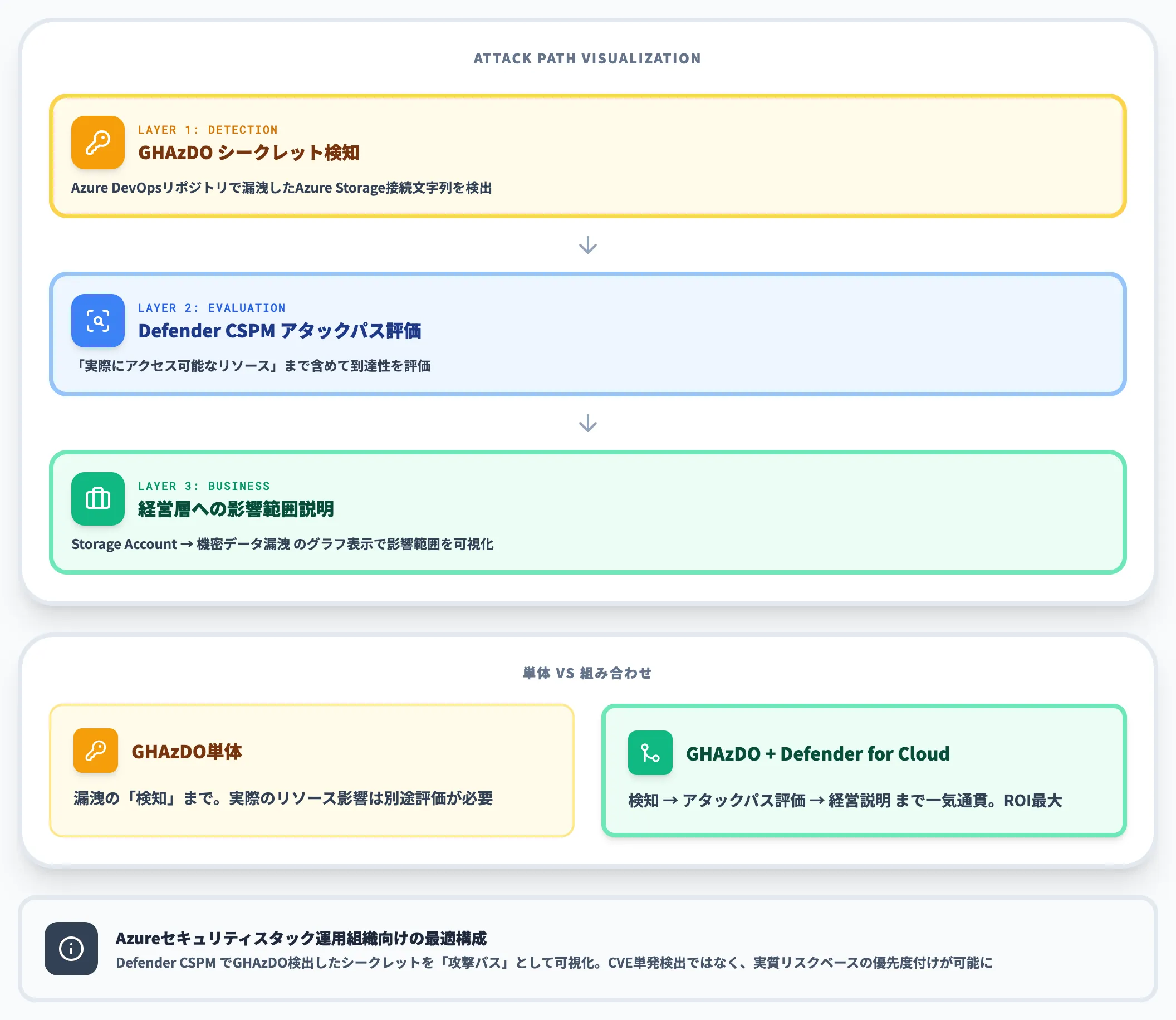Screen dimensions: 1176x1020
Task: Click the Azureセキュリティスタック運用組織向け heading
Action: click(301, 938)
